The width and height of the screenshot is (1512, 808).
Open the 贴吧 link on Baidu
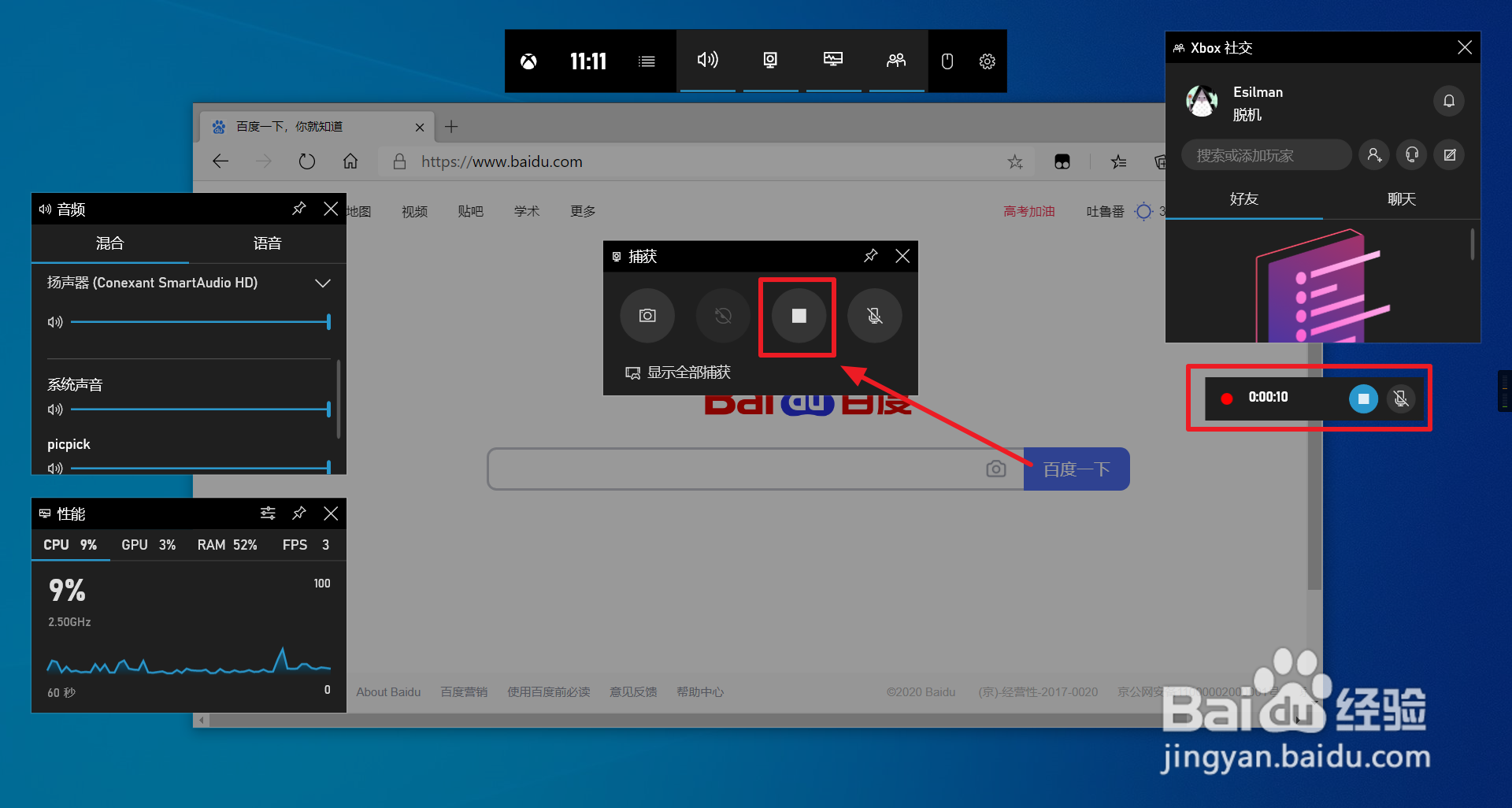(x=470, y=211)
